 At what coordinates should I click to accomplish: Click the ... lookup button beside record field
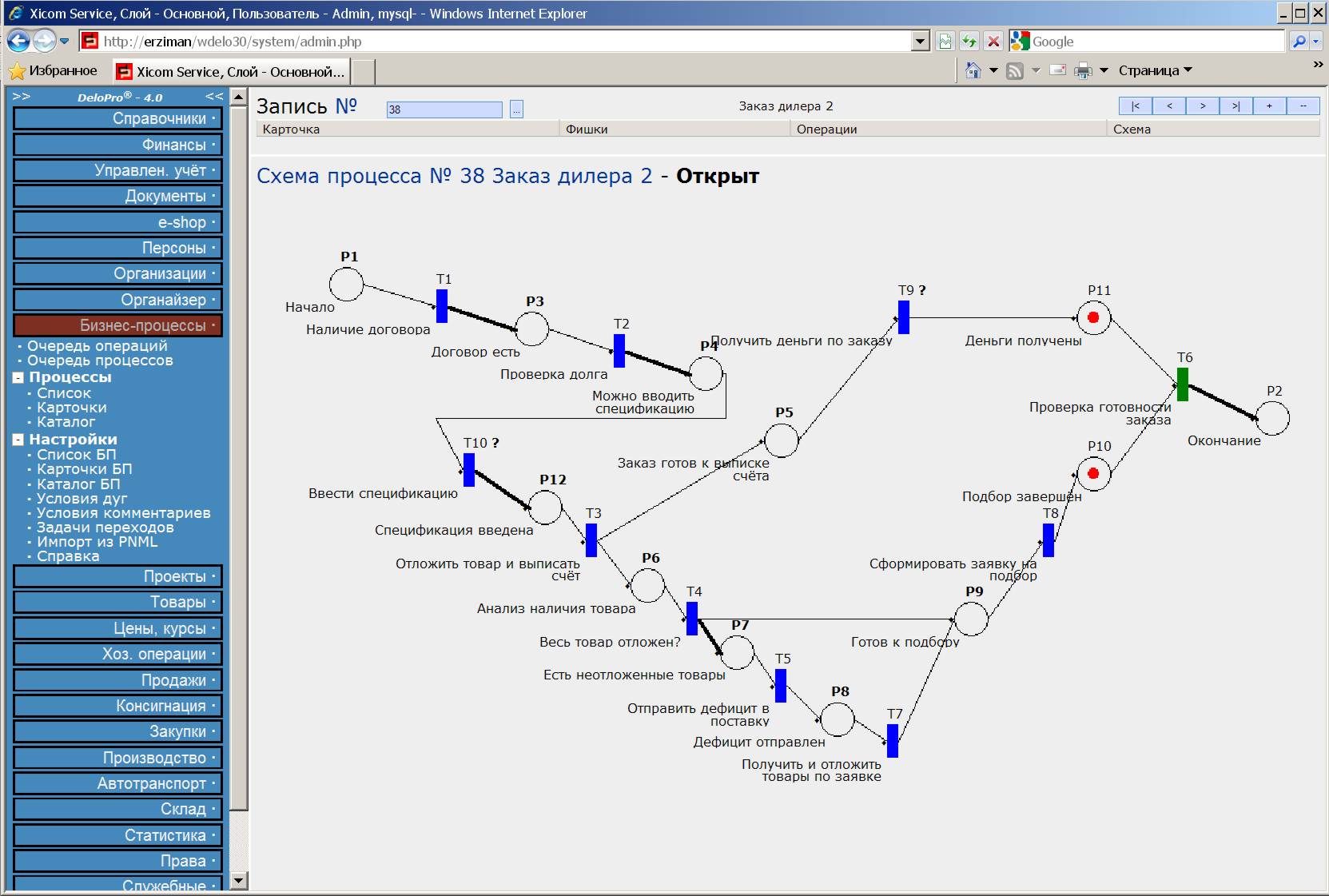(x=516, y=110)
